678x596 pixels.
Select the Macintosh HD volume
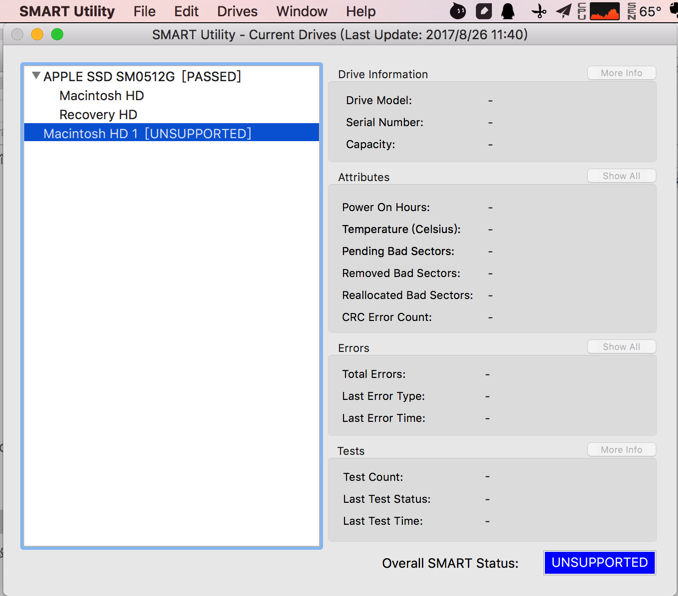coord(102,96)
